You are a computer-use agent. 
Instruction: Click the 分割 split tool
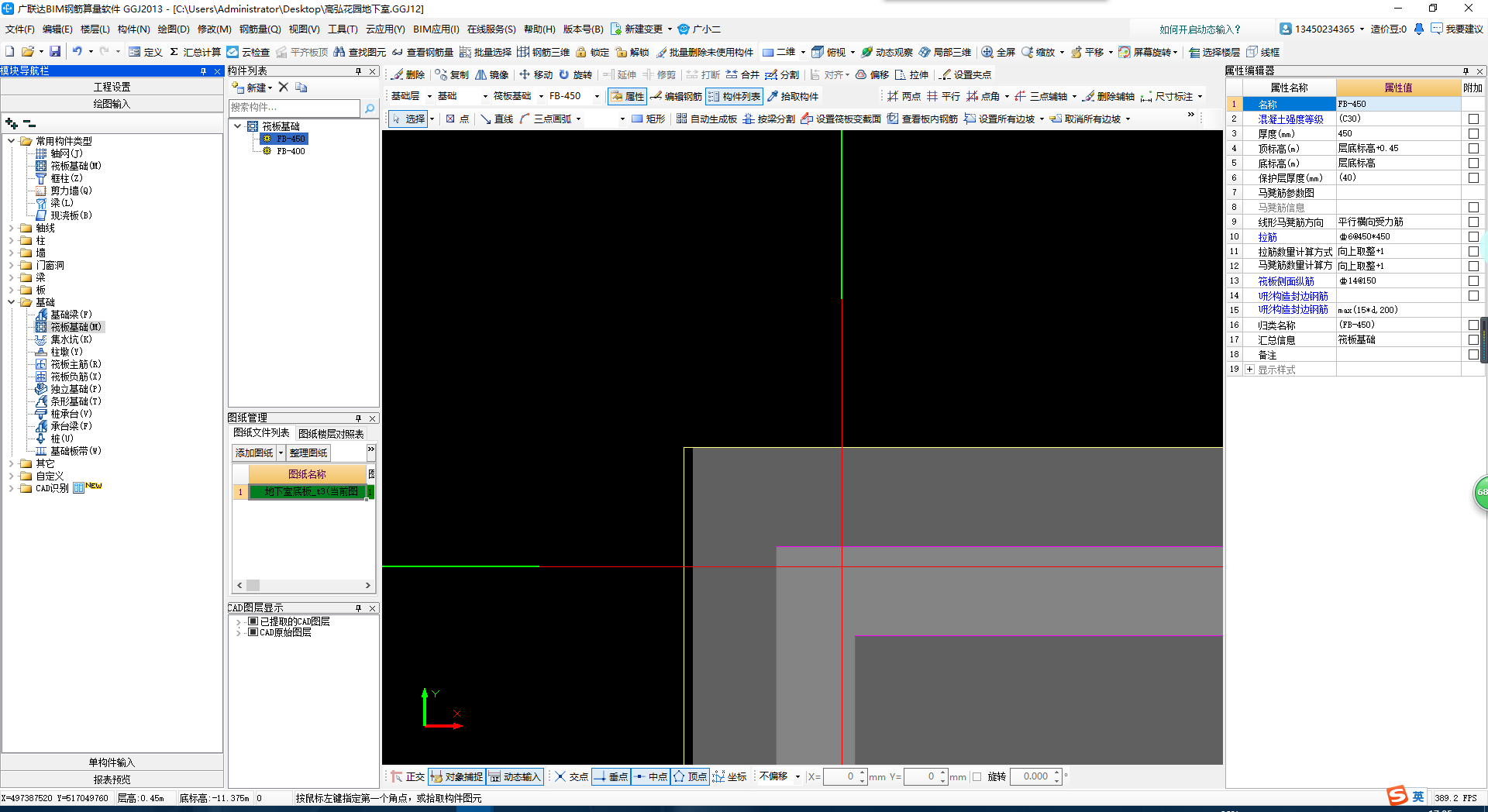point(782,74)
